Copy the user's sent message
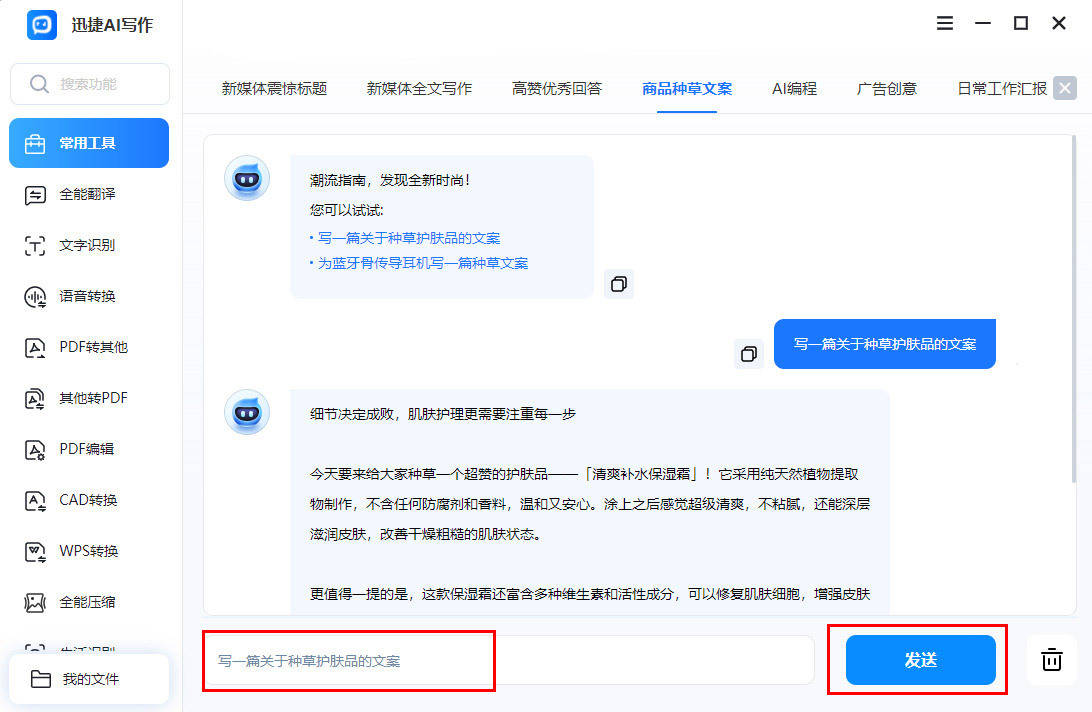 tap(748, 353)
